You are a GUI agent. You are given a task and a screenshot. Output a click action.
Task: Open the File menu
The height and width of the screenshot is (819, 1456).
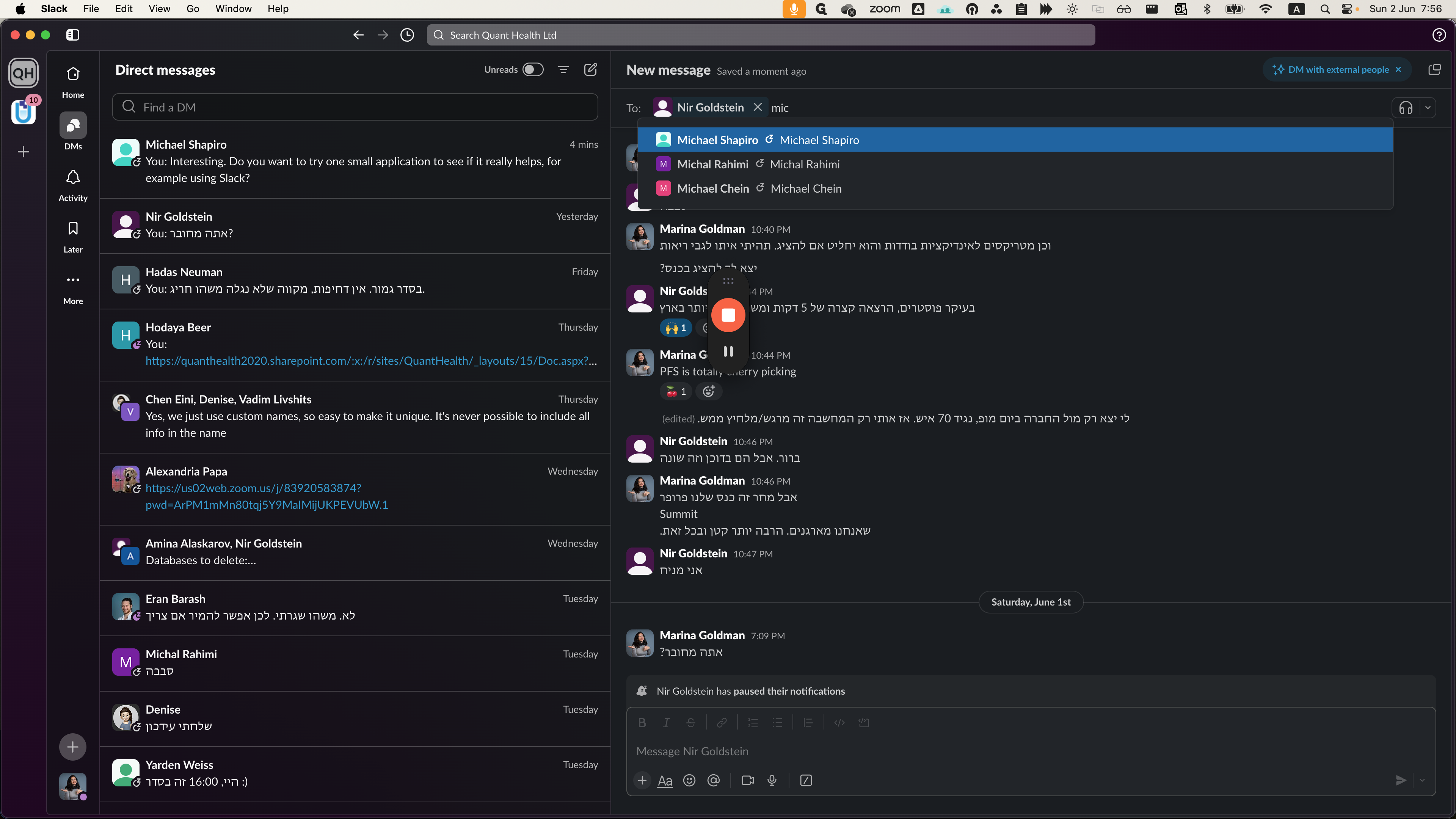[91, 8]
